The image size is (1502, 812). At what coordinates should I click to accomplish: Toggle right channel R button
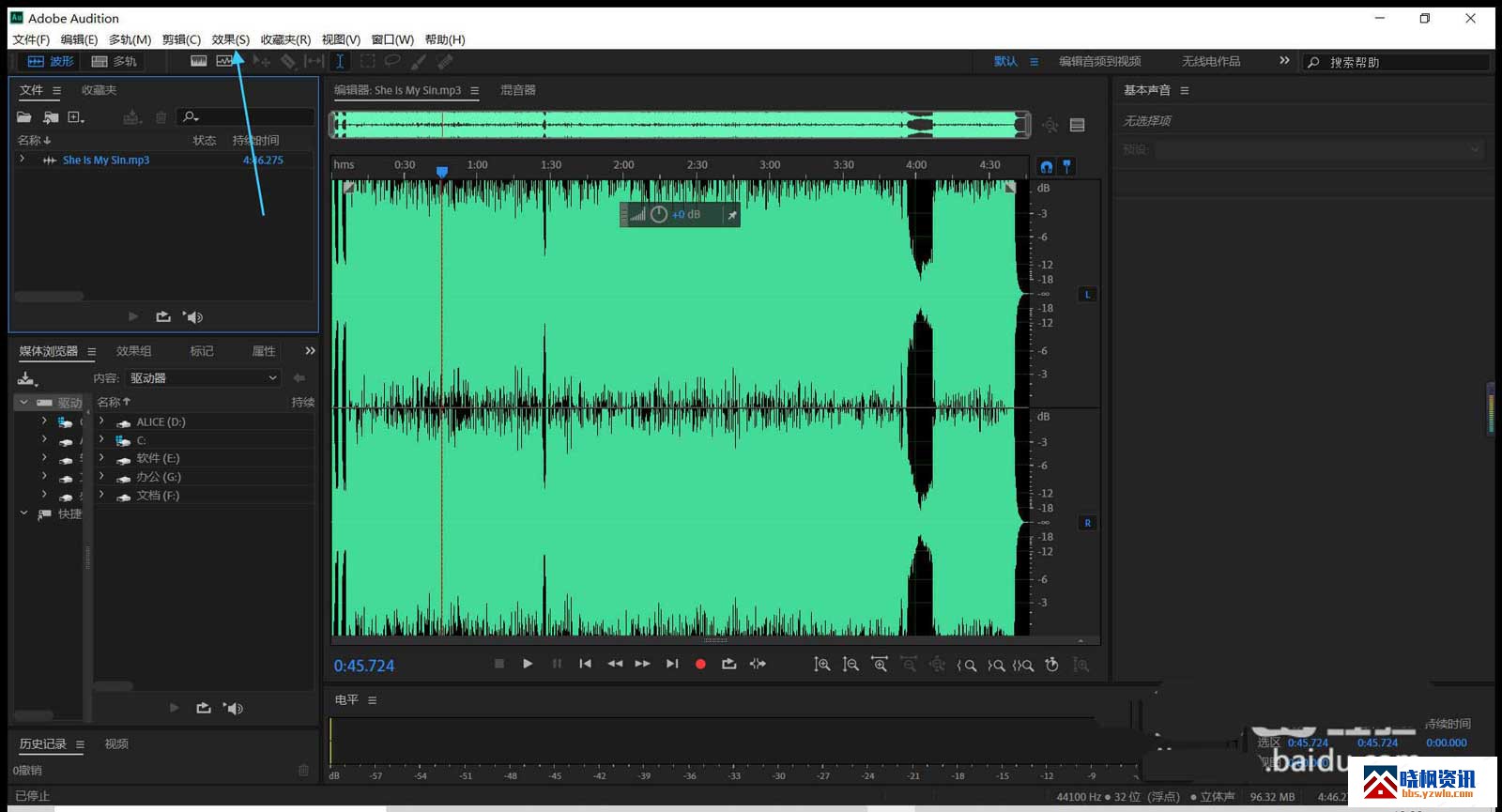1087,523
